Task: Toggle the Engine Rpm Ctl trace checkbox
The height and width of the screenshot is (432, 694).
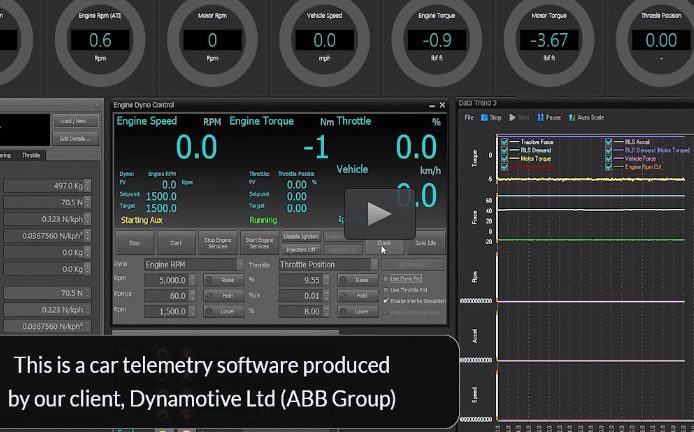Action: (609, 167)
